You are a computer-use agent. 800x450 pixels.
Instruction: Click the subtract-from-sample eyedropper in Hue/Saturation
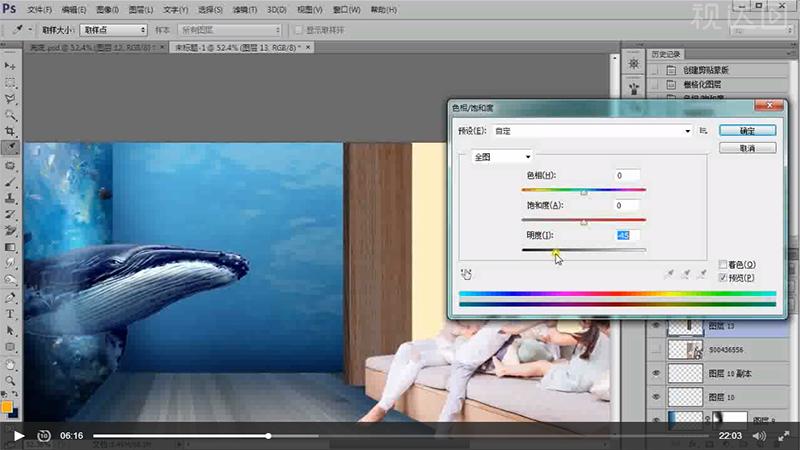pos(702,274)
